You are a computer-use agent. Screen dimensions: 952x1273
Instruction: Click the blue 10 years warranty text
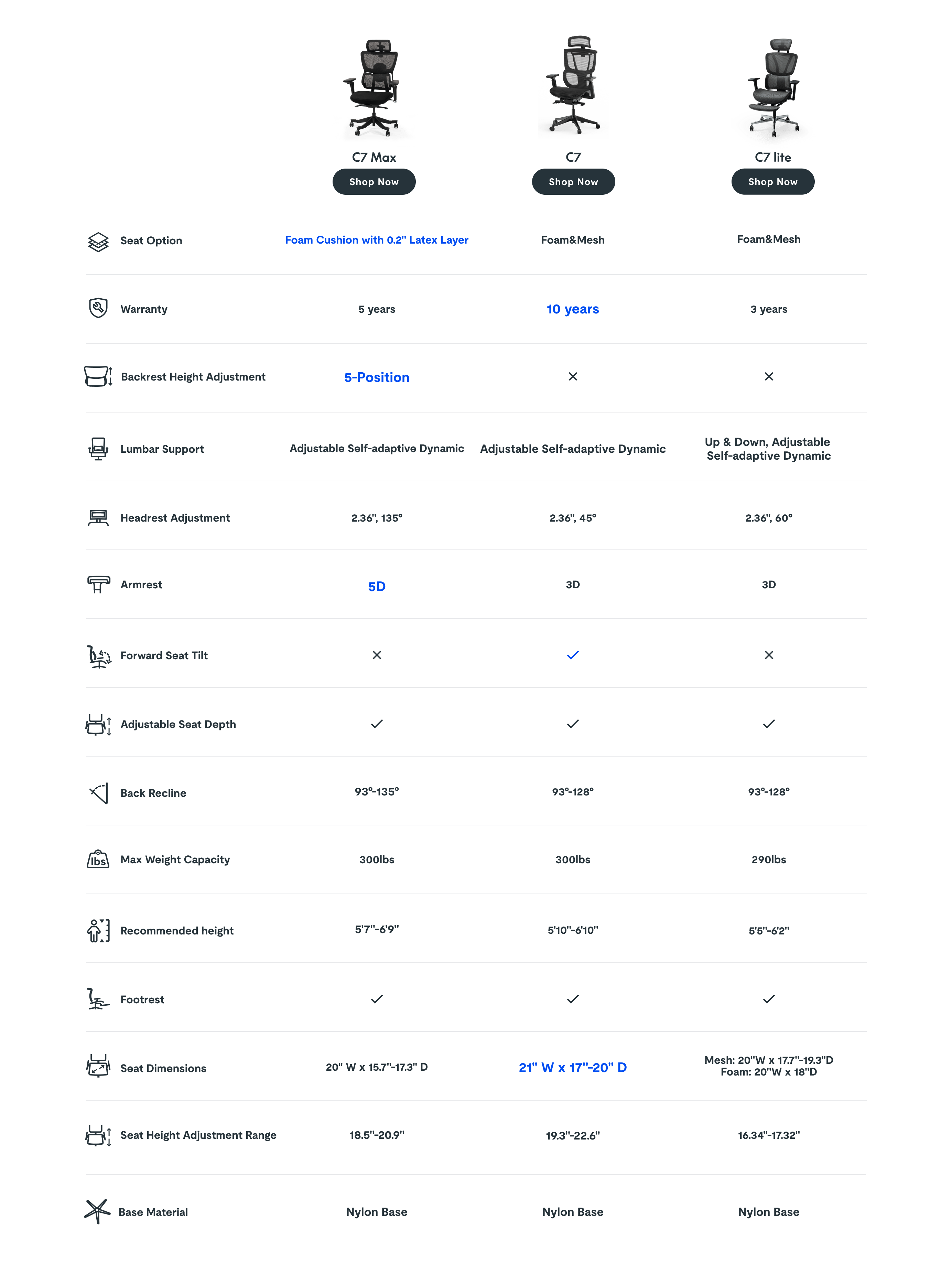pyautogui.click(x=573, y=310)
